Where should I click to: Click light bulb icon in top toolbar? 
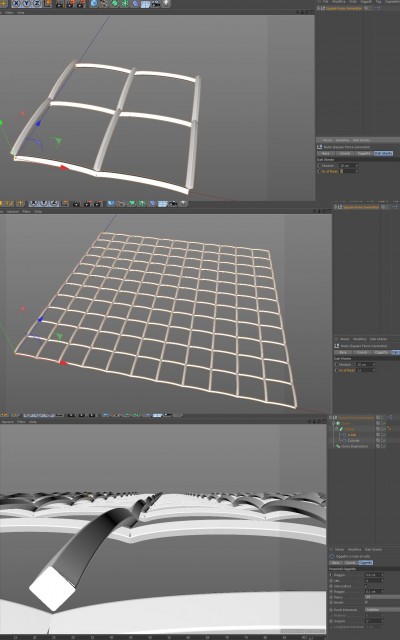(167, 4)
